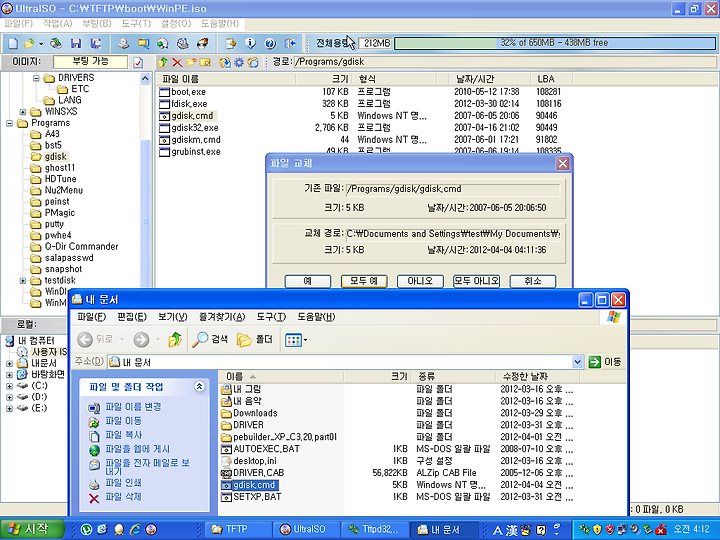Click the 이동 Go button in Explorer

point(606,362)
